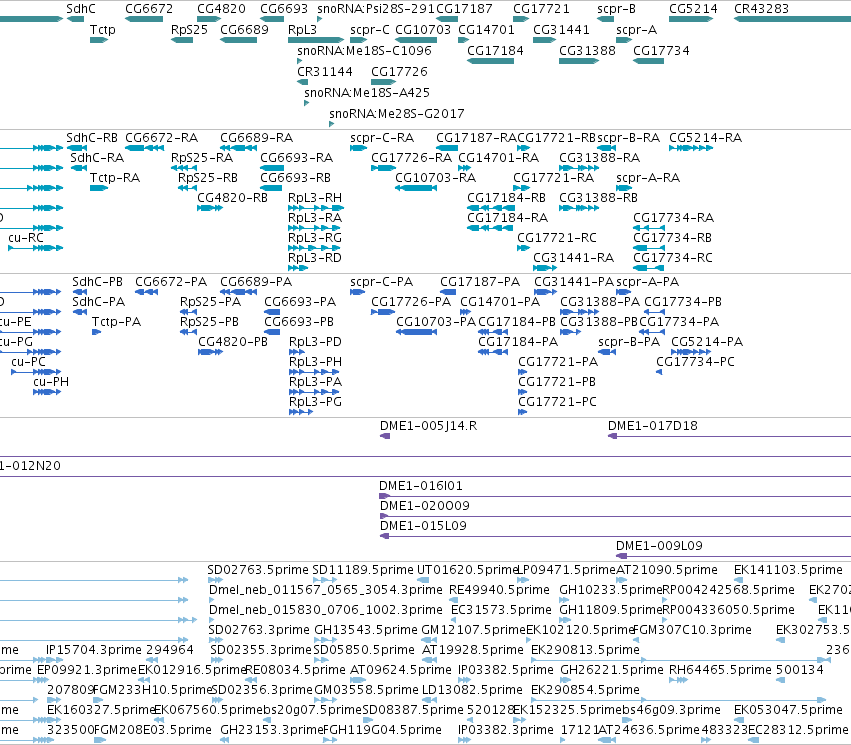Click polypeptide scpr-B-PA
This screenshot has width=851, height=745.
coord(629,342)
